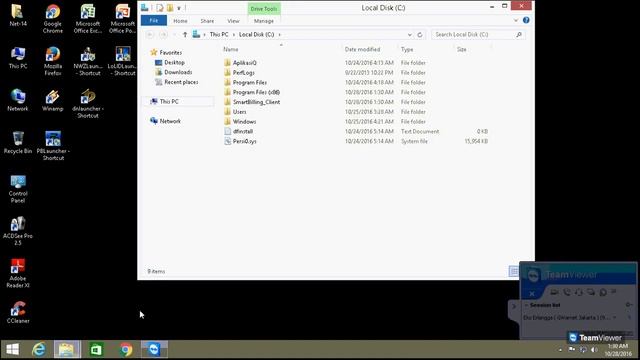Select the Microsoft Office Excel desktop icon
This screenshot has height=360, width=640.
tap(87, 18)
